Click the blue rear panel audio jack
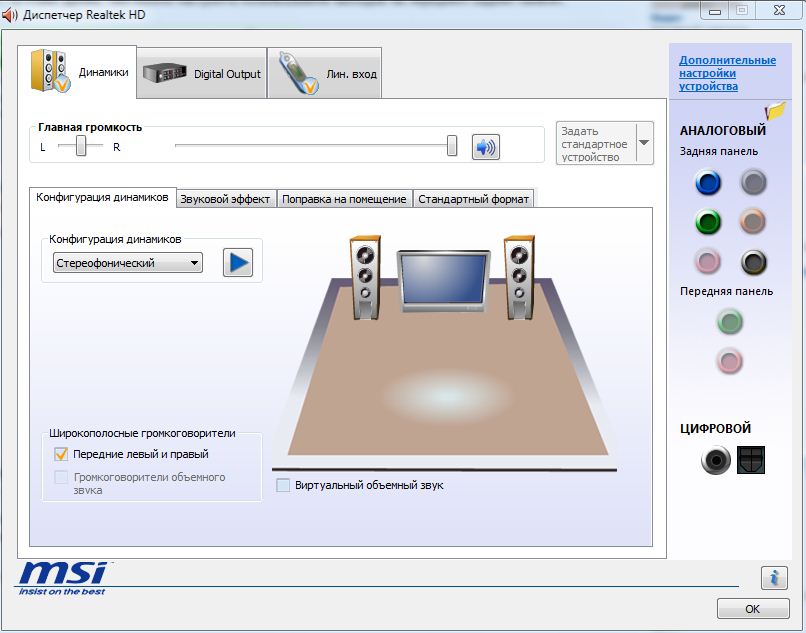This screenshot has width=806, height=633. click(x=708, y=182)
